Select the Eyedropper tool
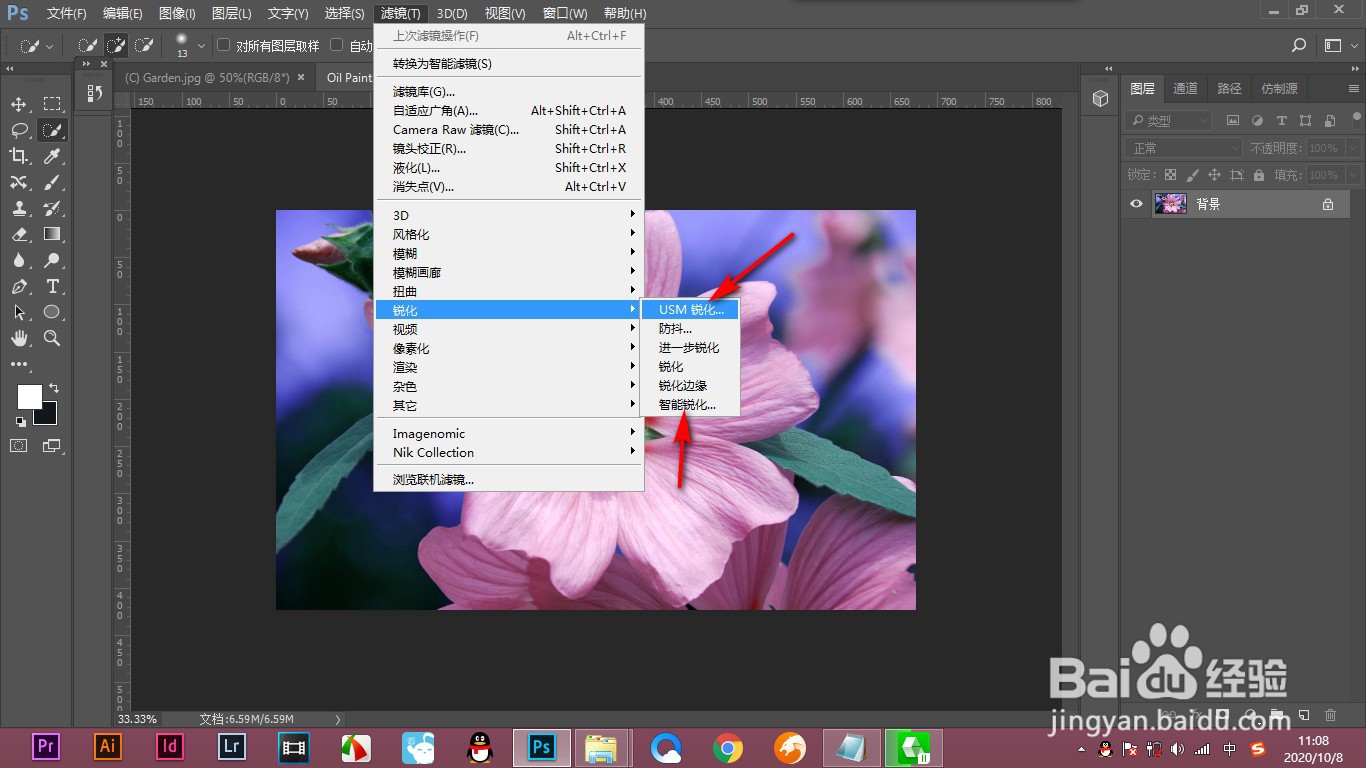The image size is (1366, 768). 52,156
